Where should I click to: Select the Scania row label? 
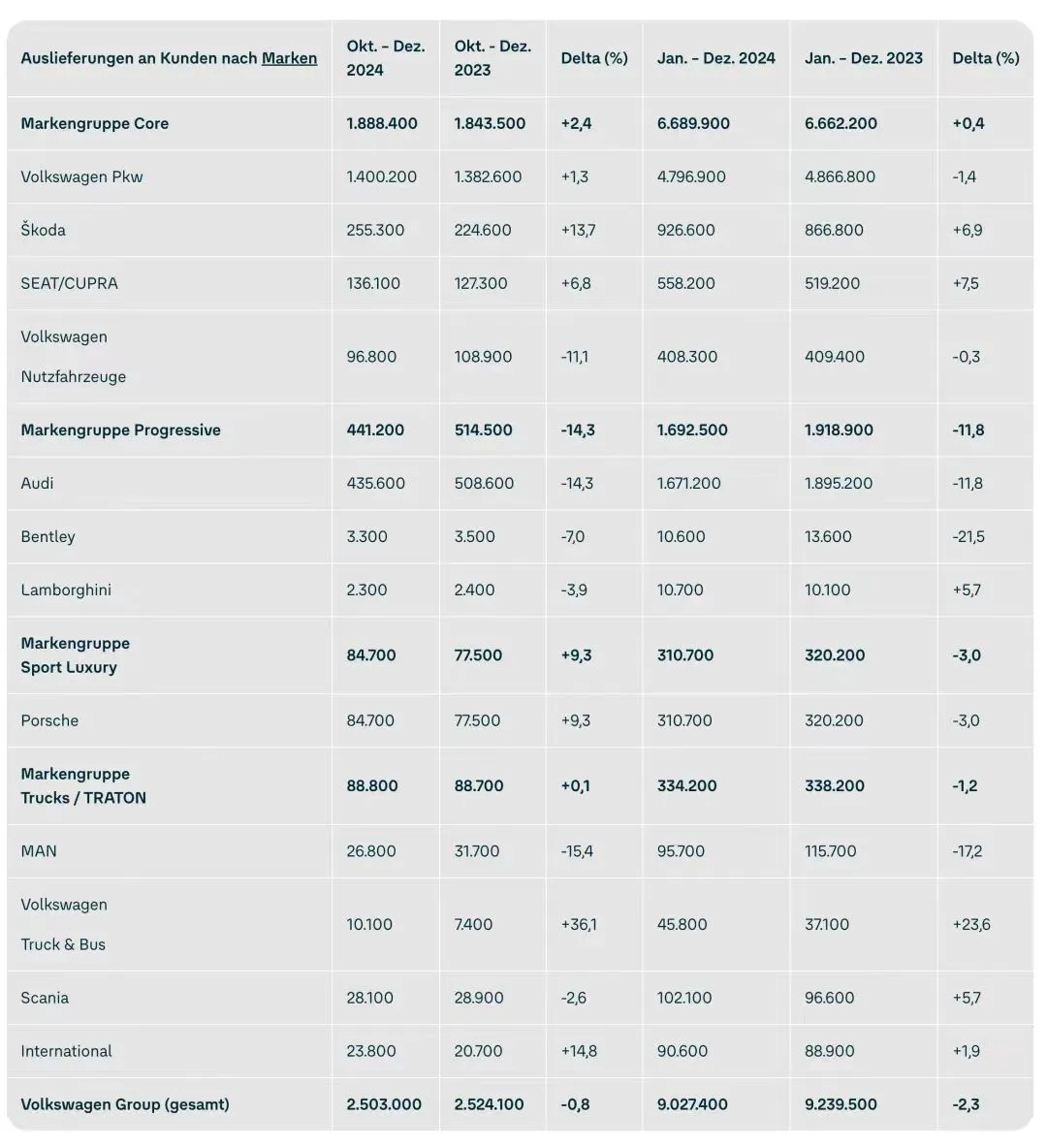[45, 998]
